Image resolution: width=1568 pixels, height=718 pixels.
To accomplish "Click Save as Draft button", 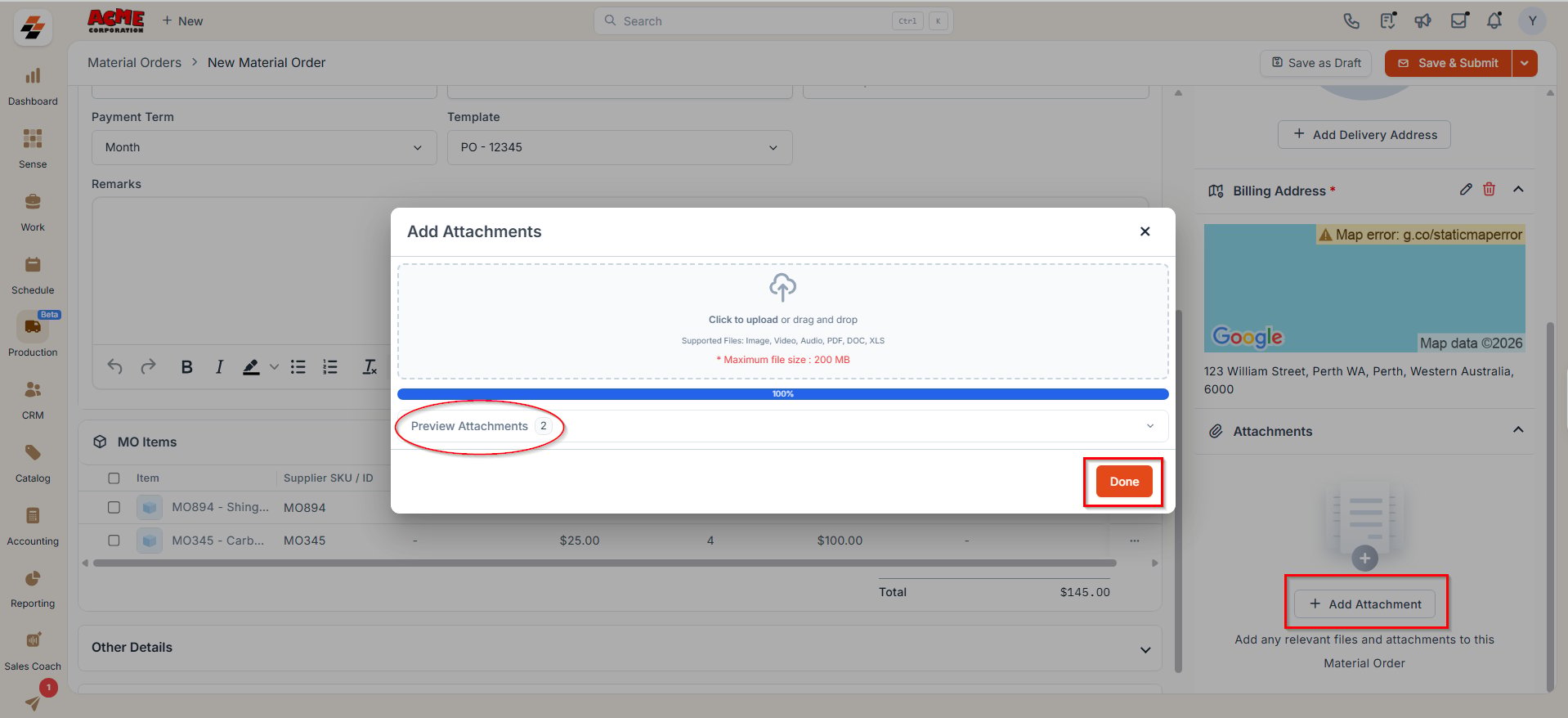I will click(x=1315, y=63).
